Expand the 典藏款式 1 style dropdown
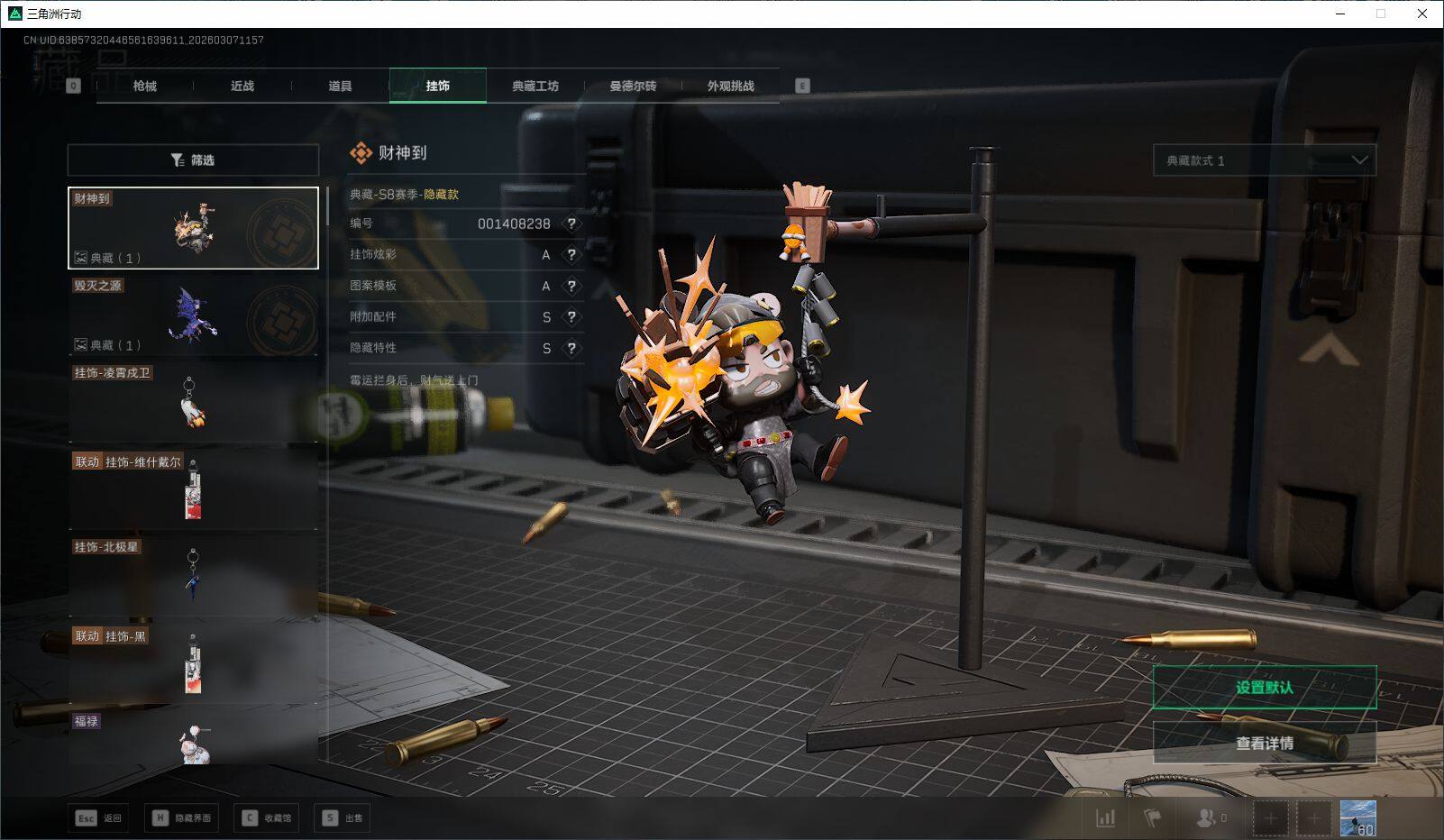1444x840 pixels. tap(1265, 160)
